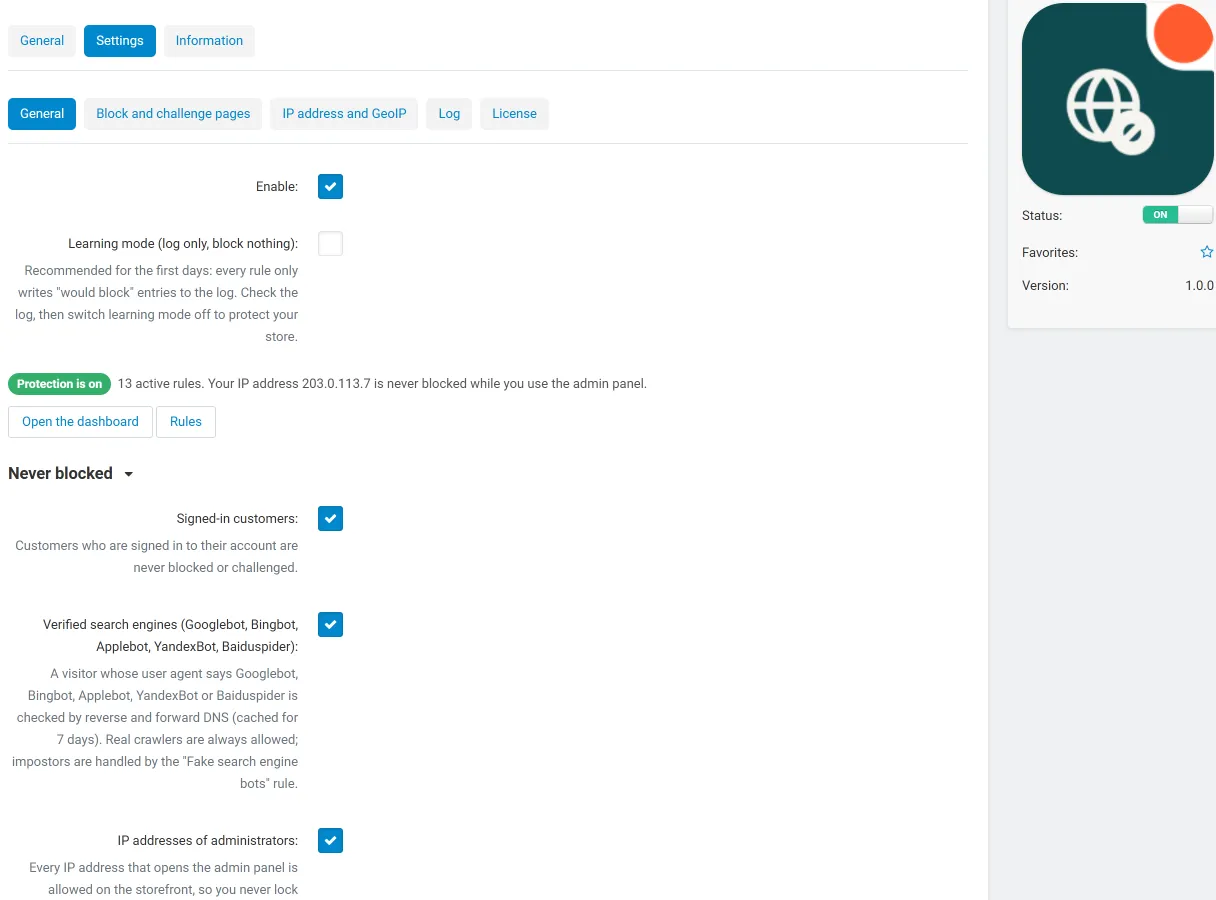The height and width of the screenshot is (900, 1216).
Task: Go to IP address and GeoIP tab
Action: click(x=344, y=114)
